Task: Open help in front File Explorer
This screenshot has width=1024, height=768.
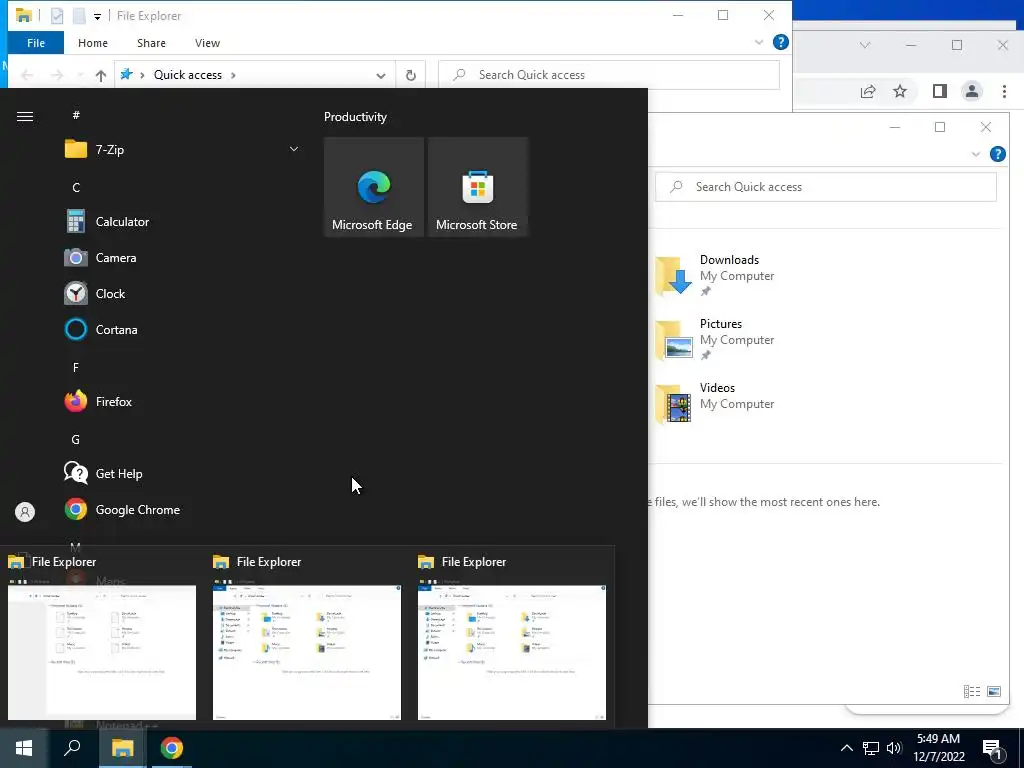Action: pos(780,42)
